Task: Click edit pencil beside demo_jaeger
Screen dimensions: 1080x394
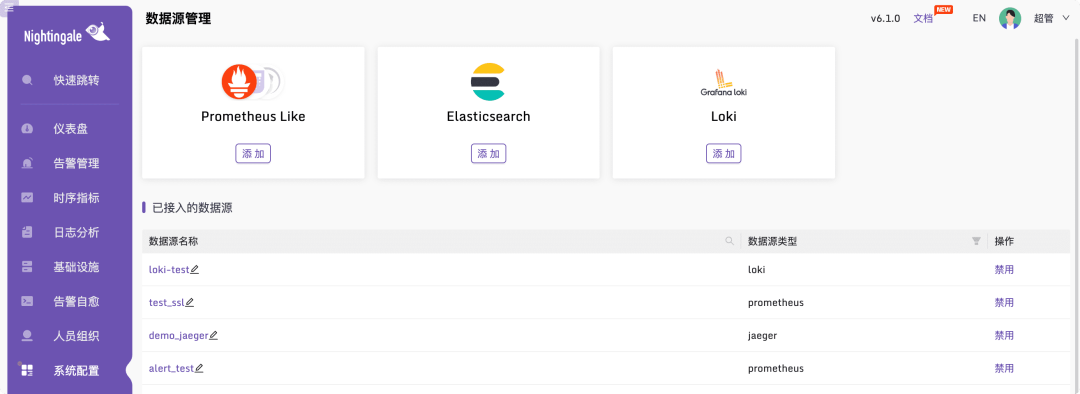Action: 213,335
